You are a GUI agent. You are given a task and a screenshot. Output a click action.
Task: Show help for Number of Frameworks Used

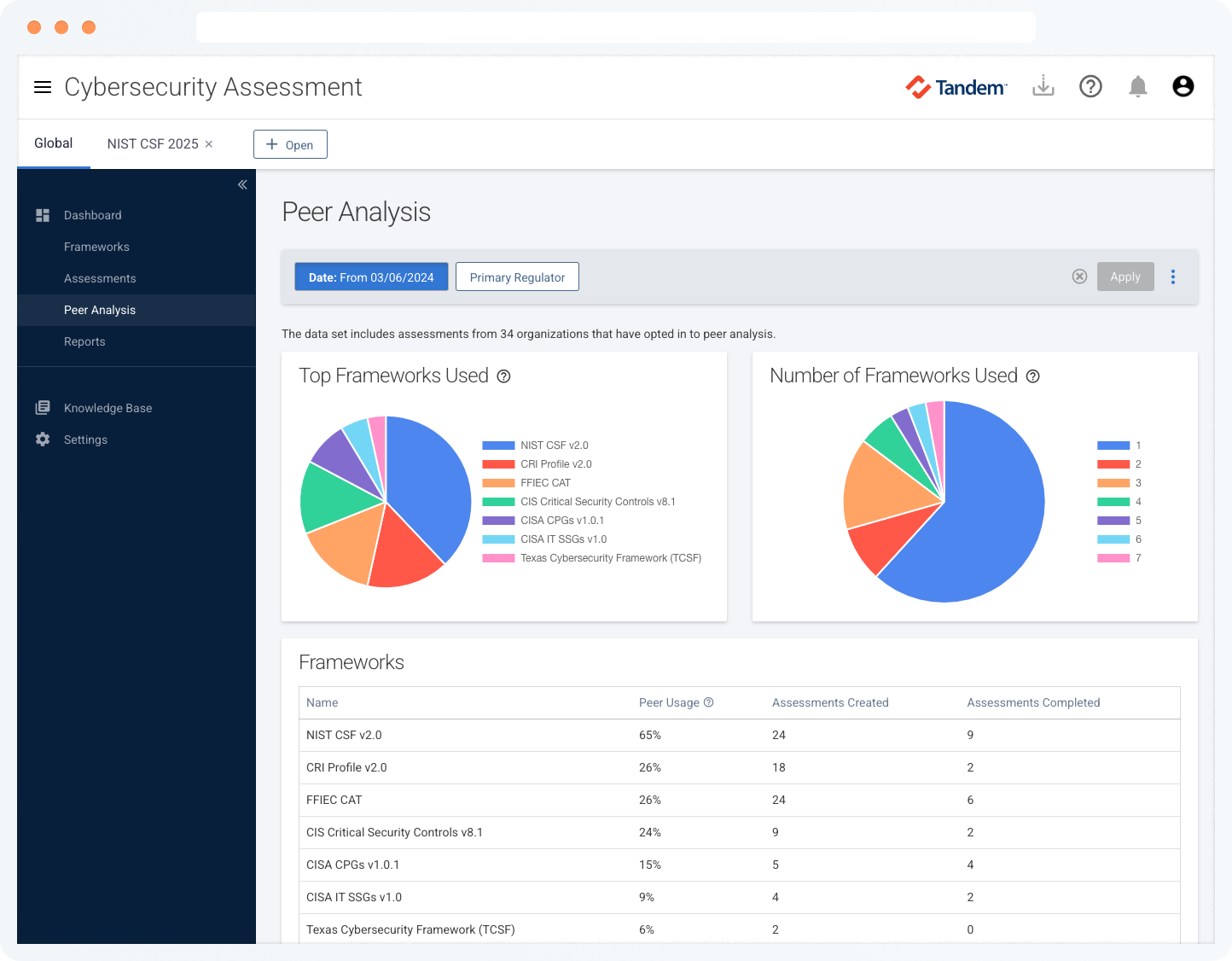1033,376
